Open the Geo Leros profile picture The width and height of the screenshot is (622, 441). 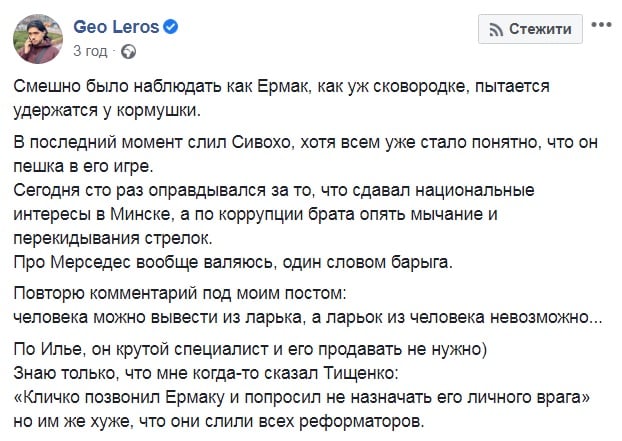[38, 39]
